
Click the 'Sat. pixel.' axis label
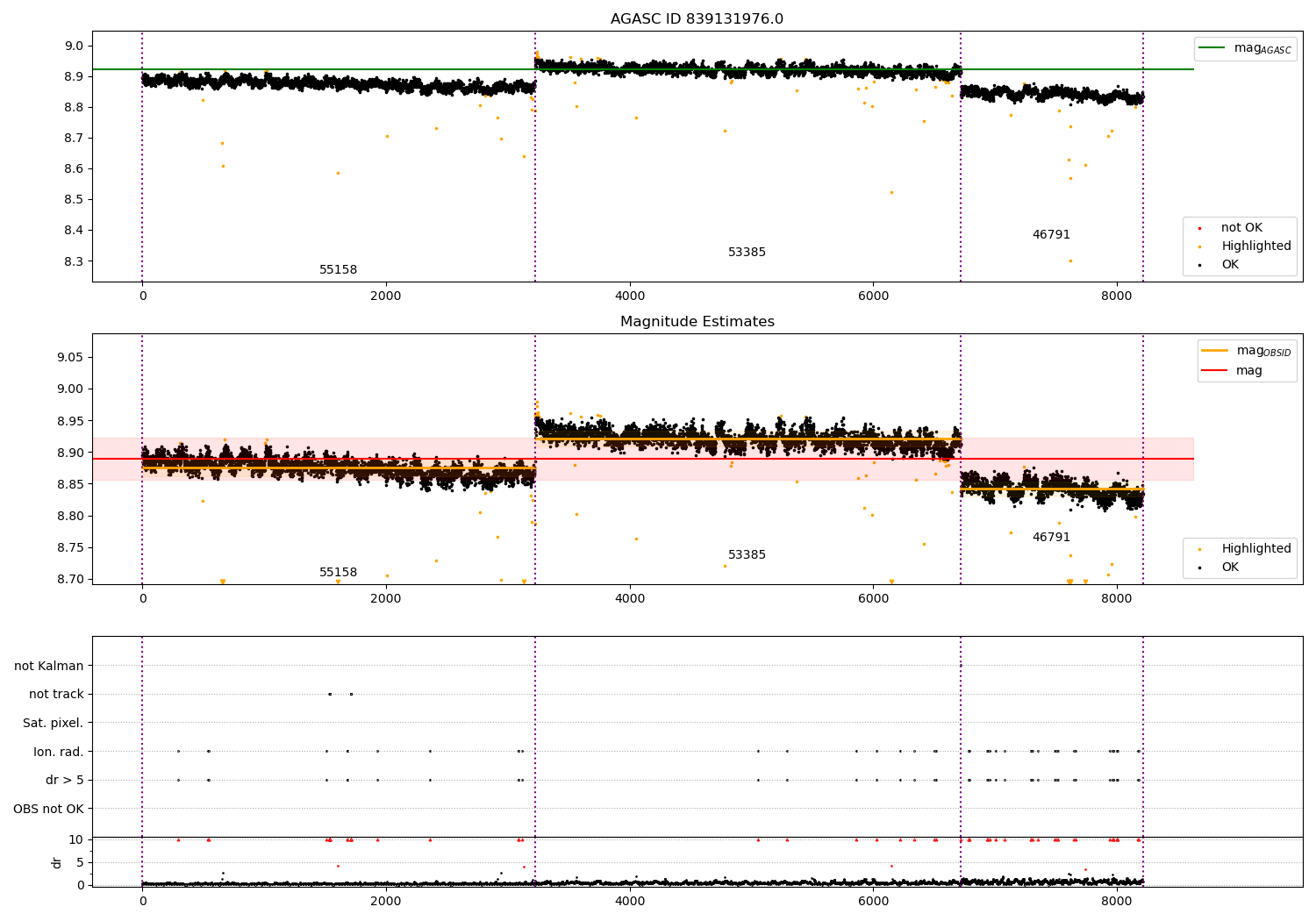tap(54, 724)
